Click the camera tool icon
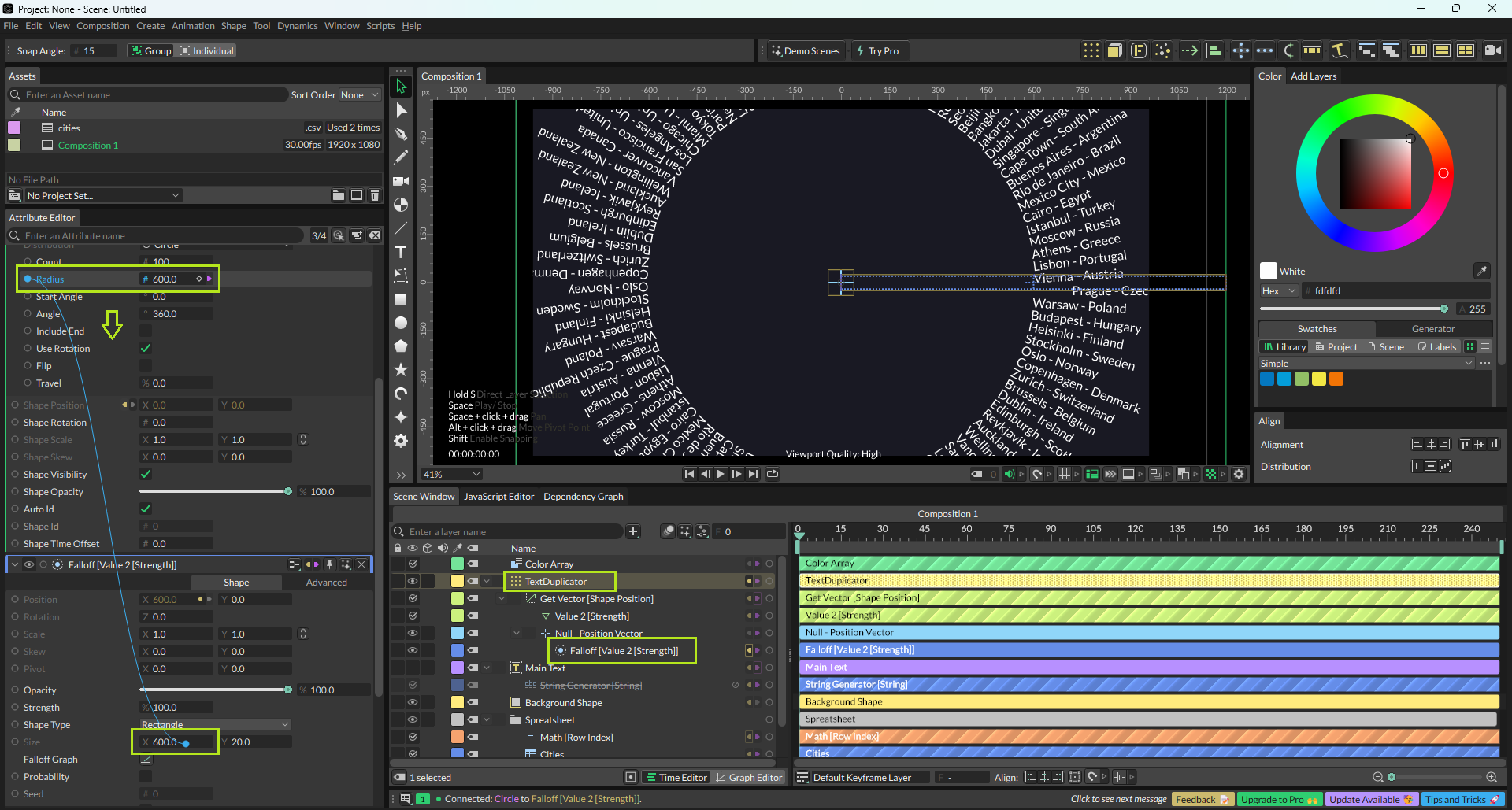Screen dimensions: 1512x810 coord(401,181)
